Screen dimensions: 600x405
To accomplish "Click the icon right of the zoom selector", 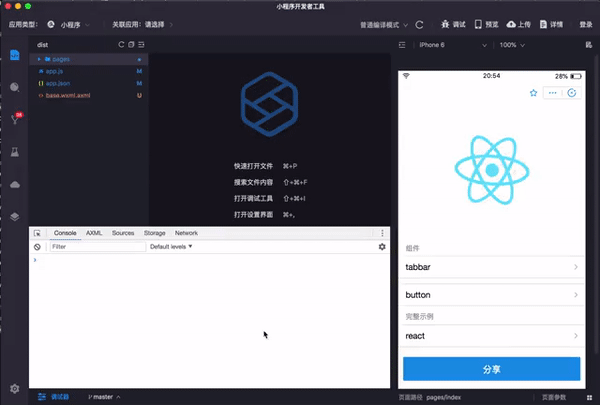I will 589,45.
